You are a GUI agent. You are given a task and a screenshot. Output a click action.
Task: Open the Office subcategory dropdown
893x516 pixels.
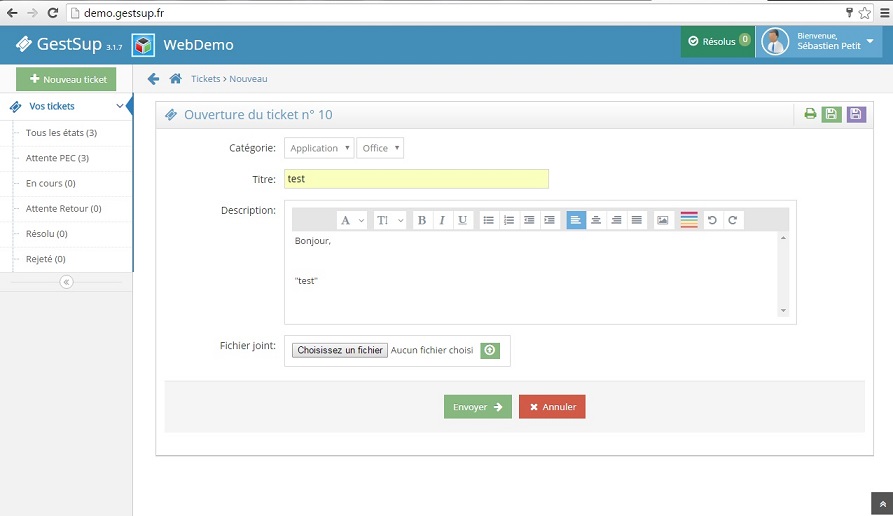[380, 148]
